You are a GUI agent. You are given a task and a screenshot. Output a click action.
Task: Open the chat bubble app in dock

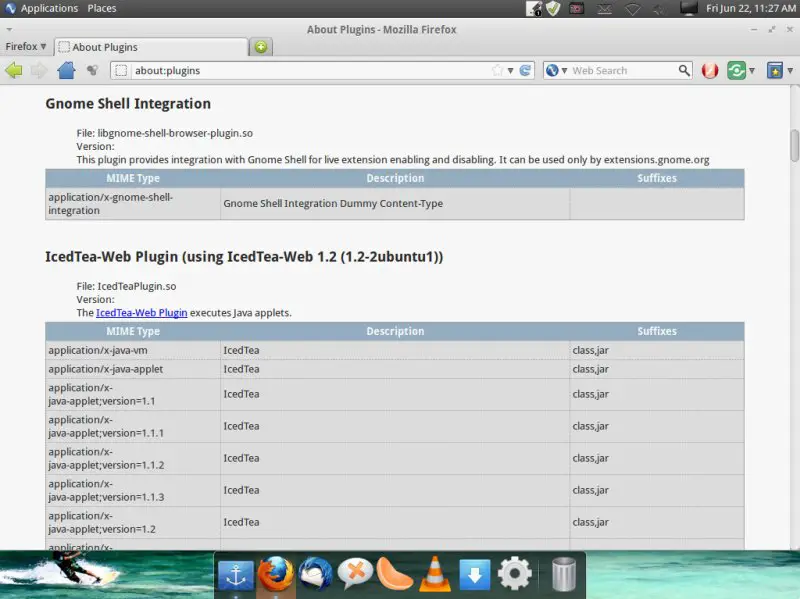[x=355, y=574]
